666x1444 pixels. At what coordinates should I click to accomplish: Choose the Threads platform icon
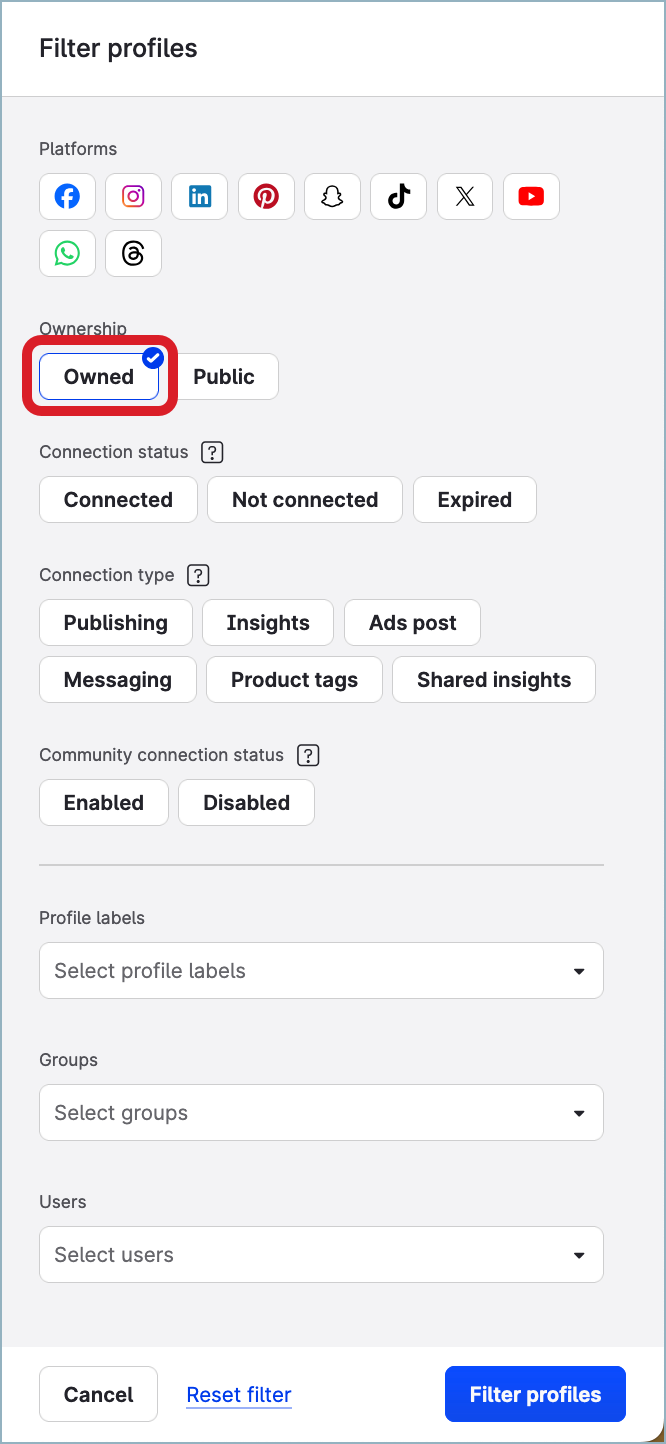tap(133, 253)
